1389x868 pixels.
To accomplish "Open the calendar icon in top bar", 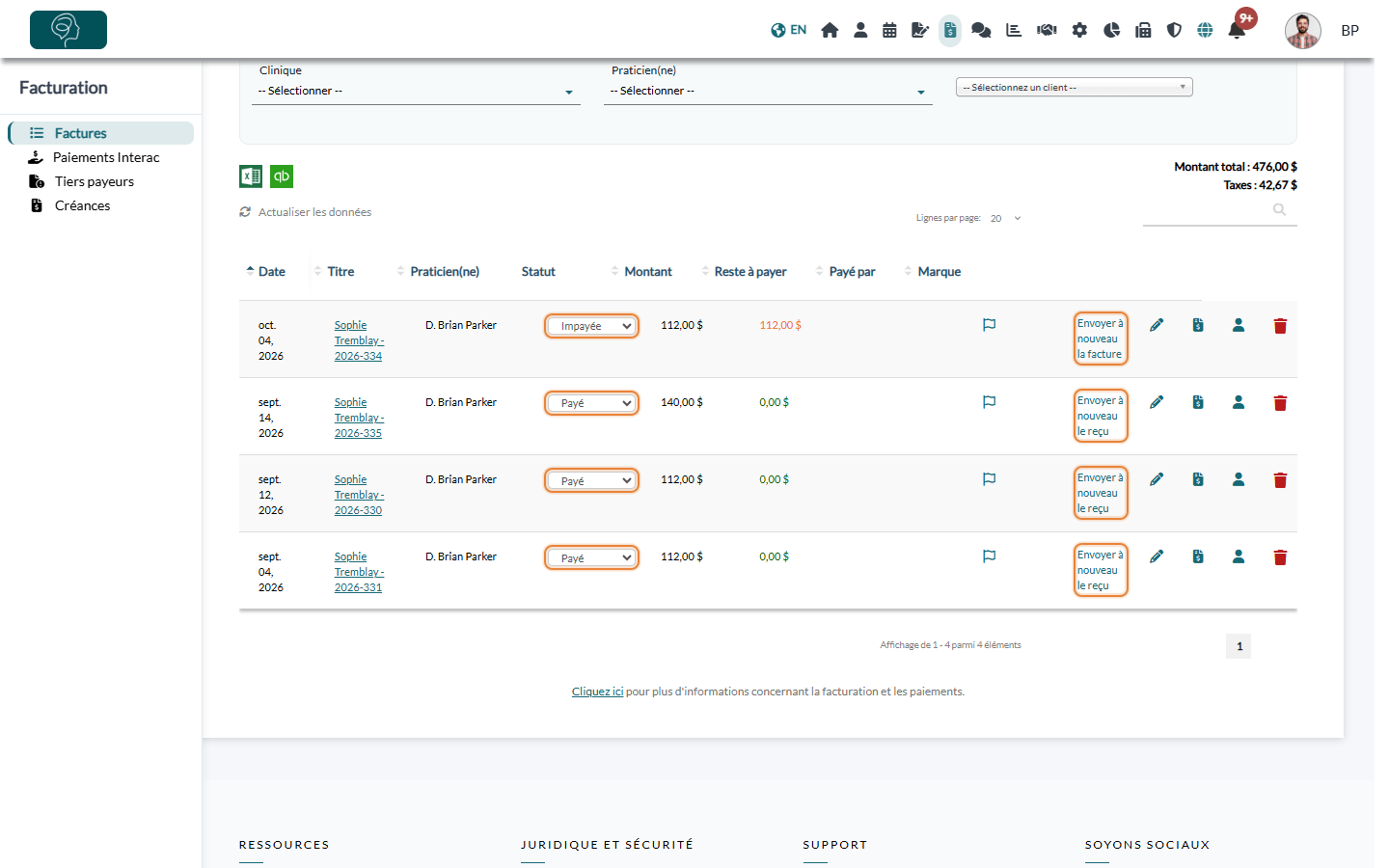I will pos(889,30).
